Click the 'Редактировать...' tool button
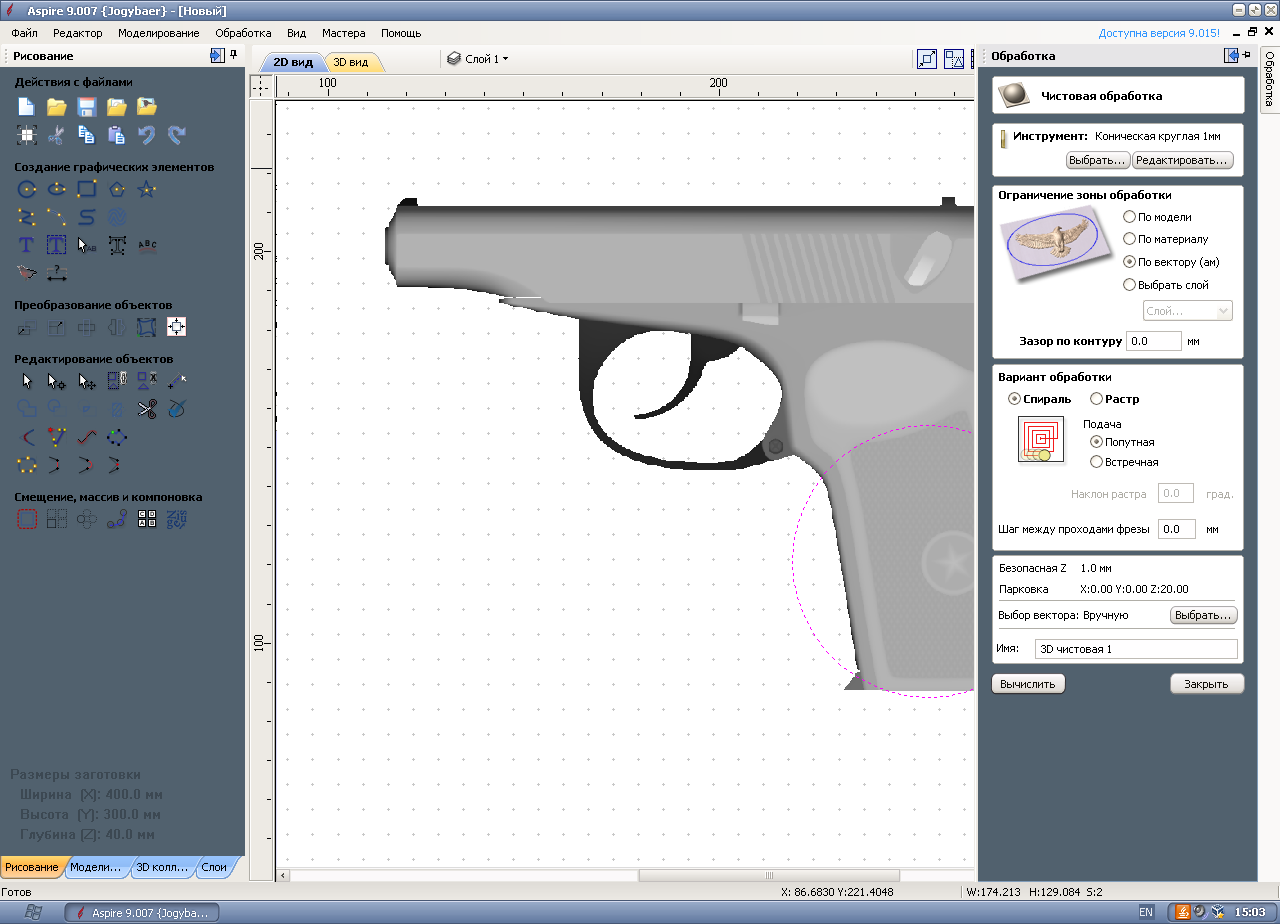 coord(1183,160)
